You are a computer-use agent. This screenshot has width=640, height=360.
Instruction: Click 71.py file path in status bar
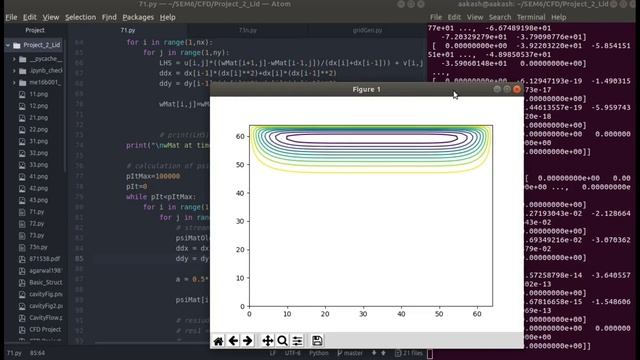14,353
